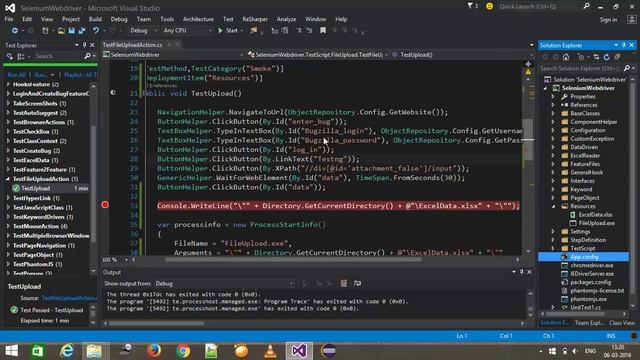
Task: Click Run All in Test Explorer
Action: tap(16, 75)
